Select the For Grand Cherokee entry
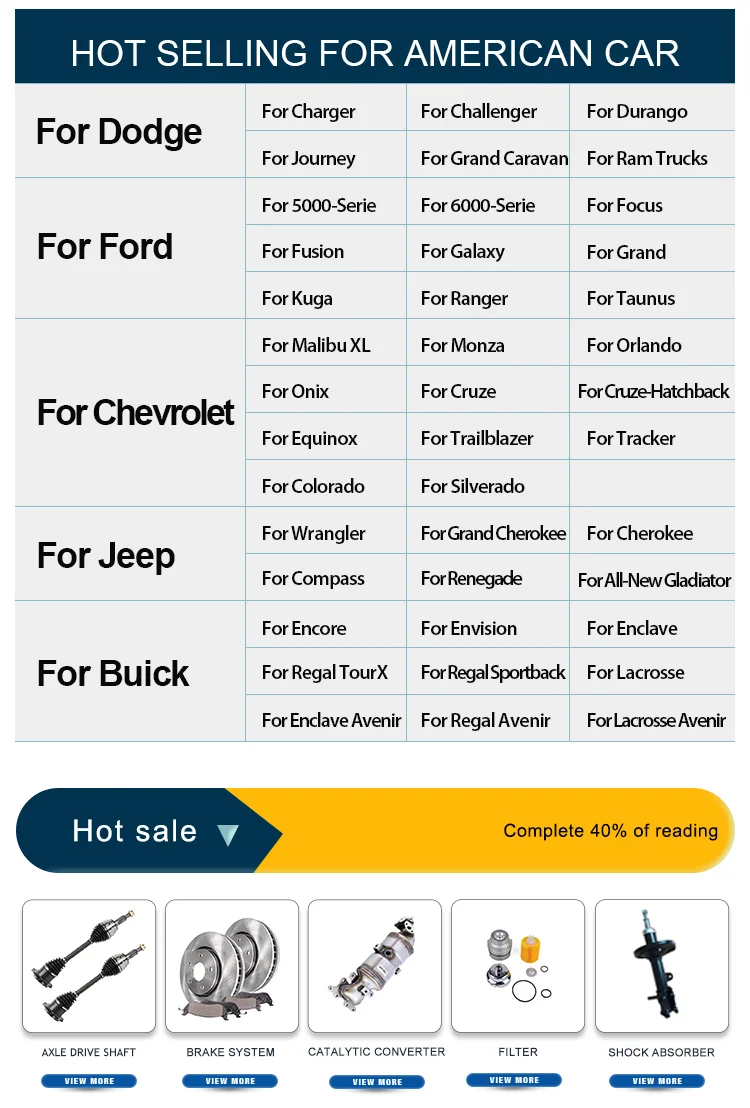Viewport: 750px width, 1108px height. pos(493,534)
